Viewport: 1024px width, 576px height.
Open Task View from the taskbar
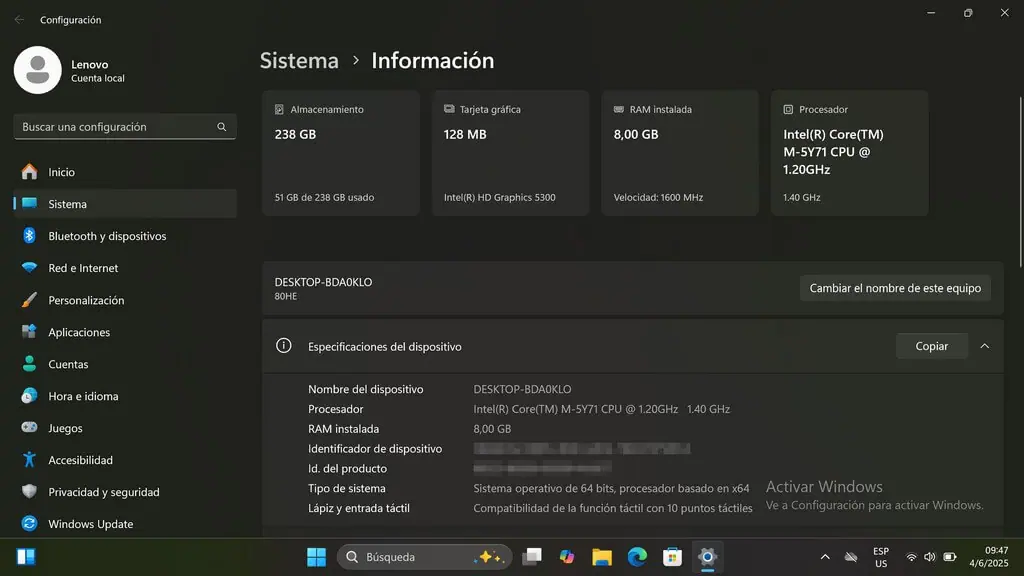click(532, 556)
